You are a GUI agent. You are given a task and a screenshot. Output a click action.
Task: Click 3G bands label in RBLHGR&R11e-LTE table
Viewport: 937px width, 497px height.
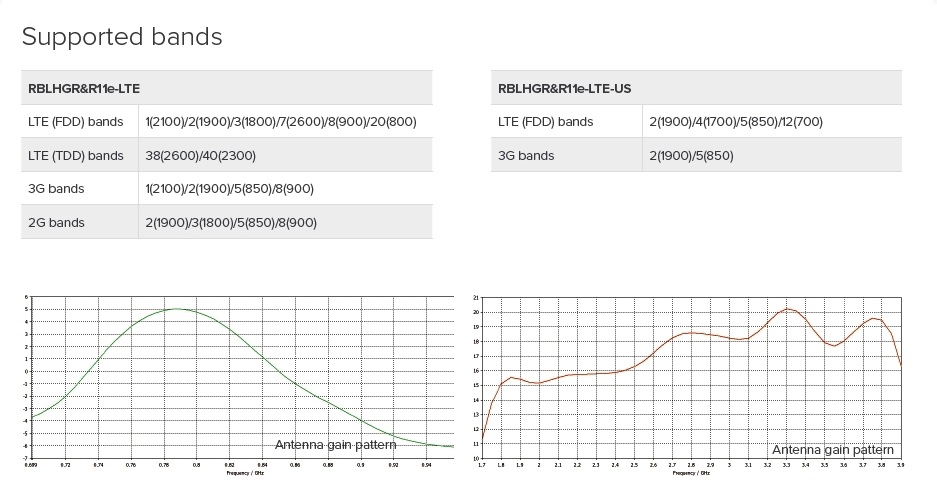56,189
